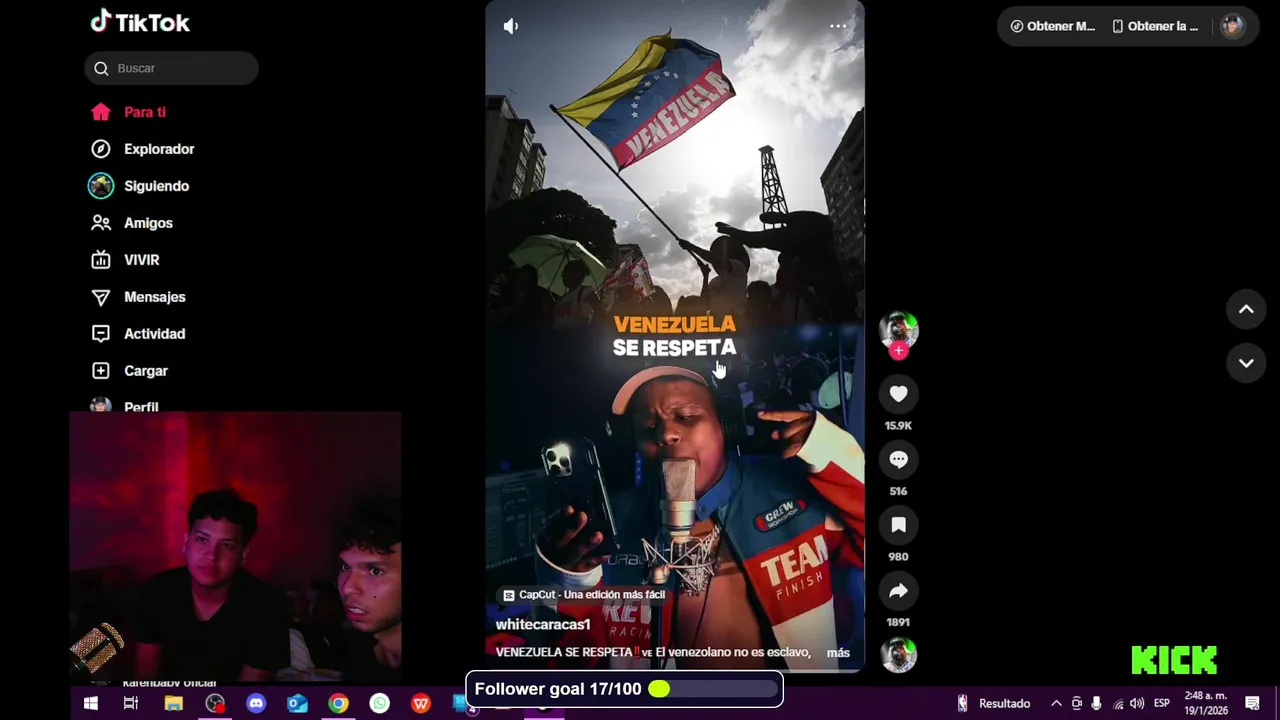Open Siguiendo feed
The width and height of the screenshot is (1280, 720).
tap(156, 186)
